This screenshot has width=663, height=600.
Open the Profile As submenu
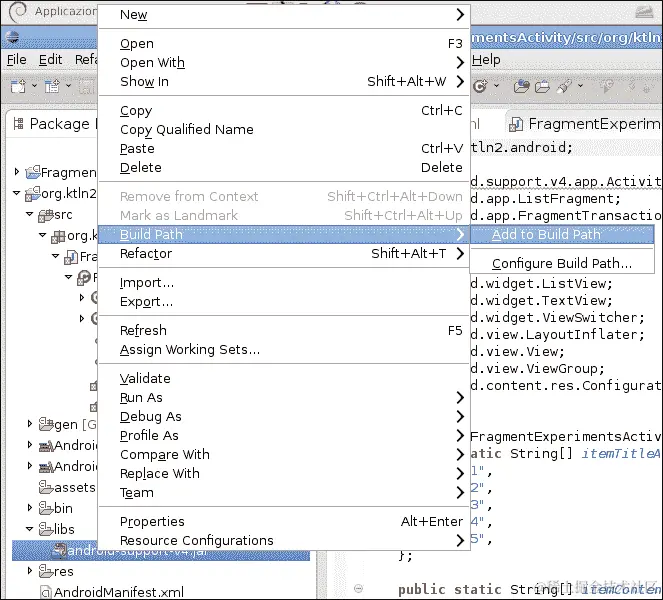[x=284, y=436]
